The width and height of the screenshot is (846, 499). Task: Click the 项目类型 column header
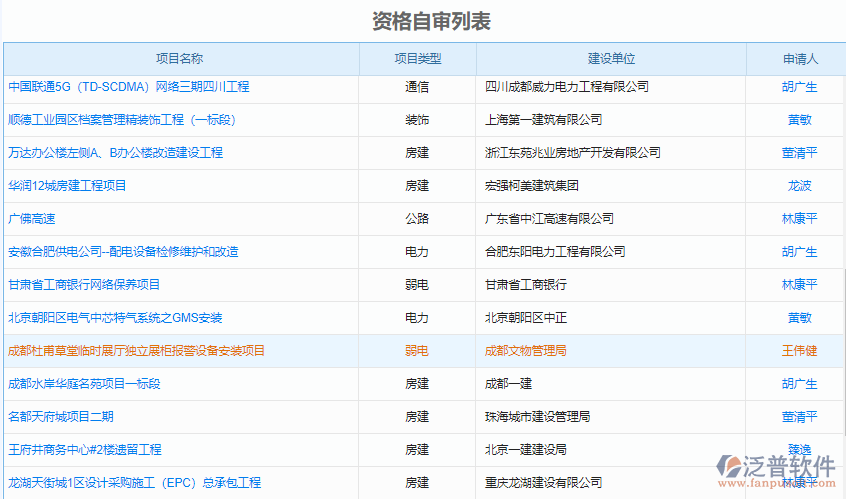click(x=417, y=59)
